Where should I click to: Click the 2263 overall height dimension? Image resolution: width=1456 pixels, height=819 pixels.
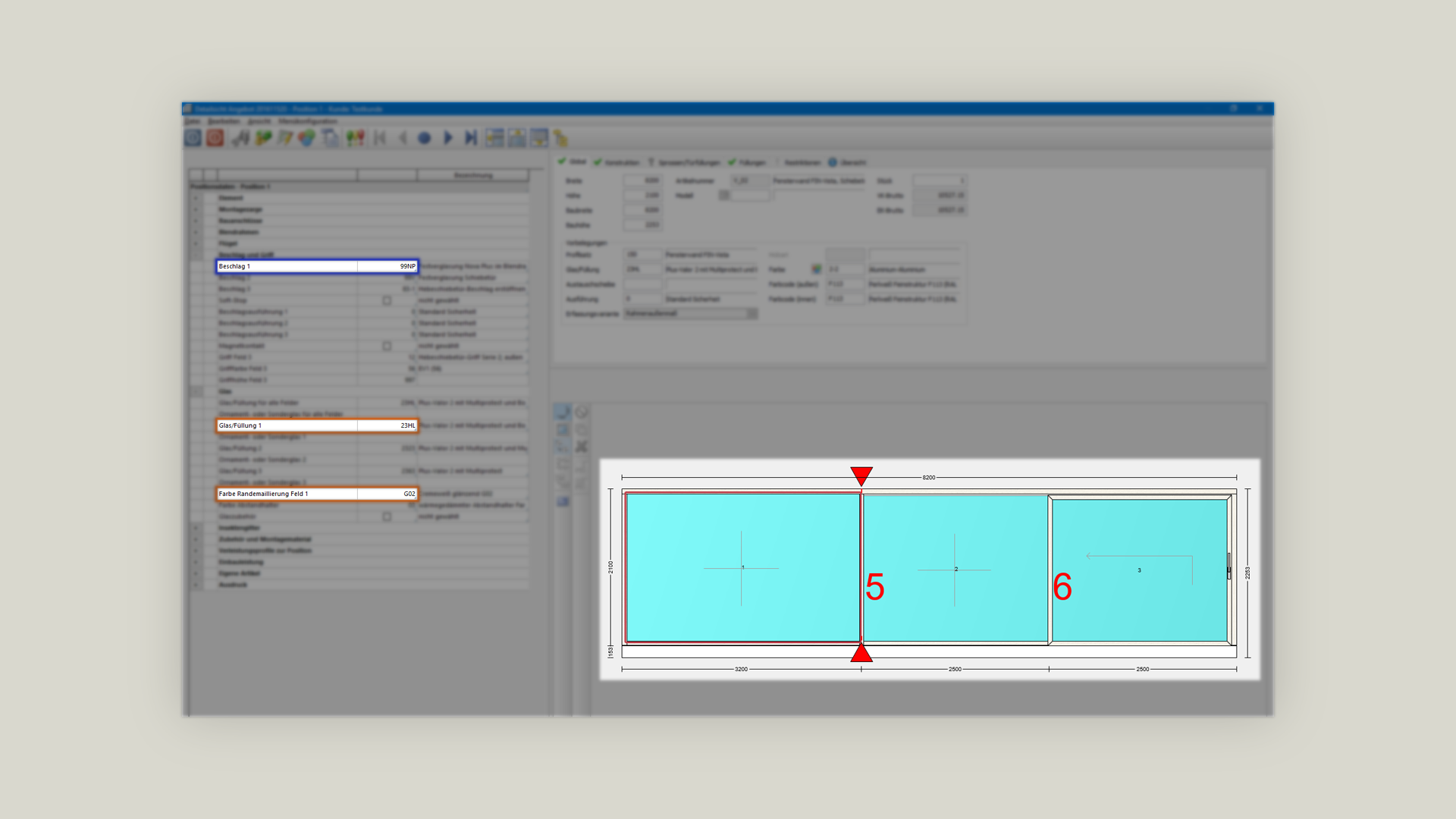(x=1247, y=573)
